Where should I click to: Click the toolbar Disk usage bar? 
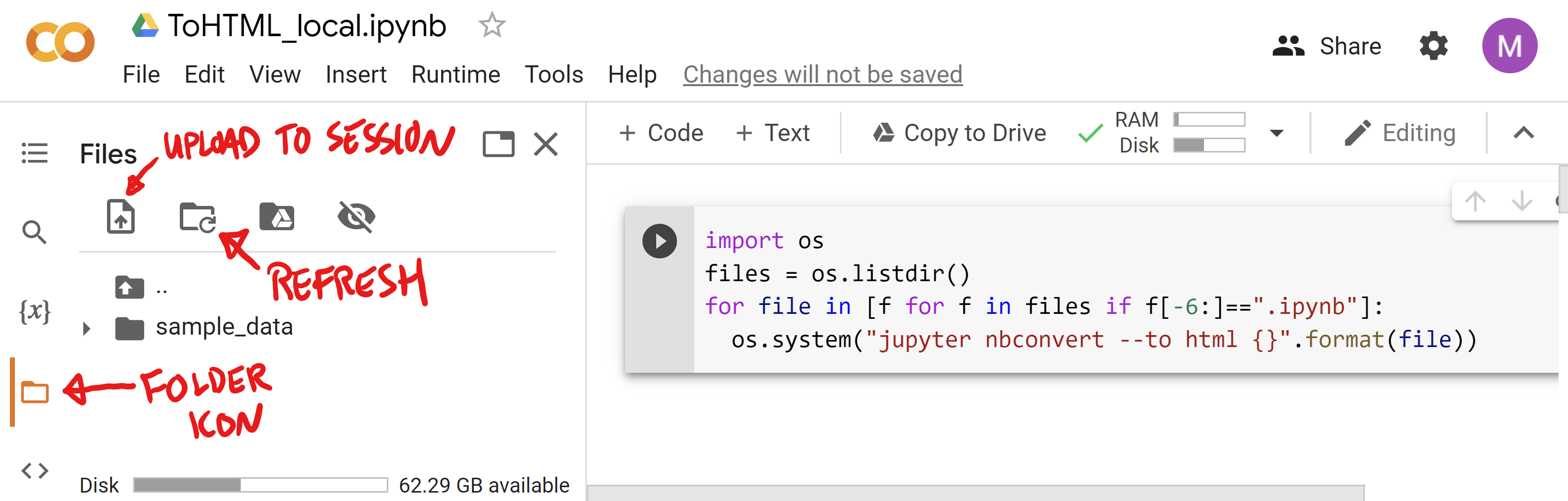pyautogui.click(x=1209, y=145)
